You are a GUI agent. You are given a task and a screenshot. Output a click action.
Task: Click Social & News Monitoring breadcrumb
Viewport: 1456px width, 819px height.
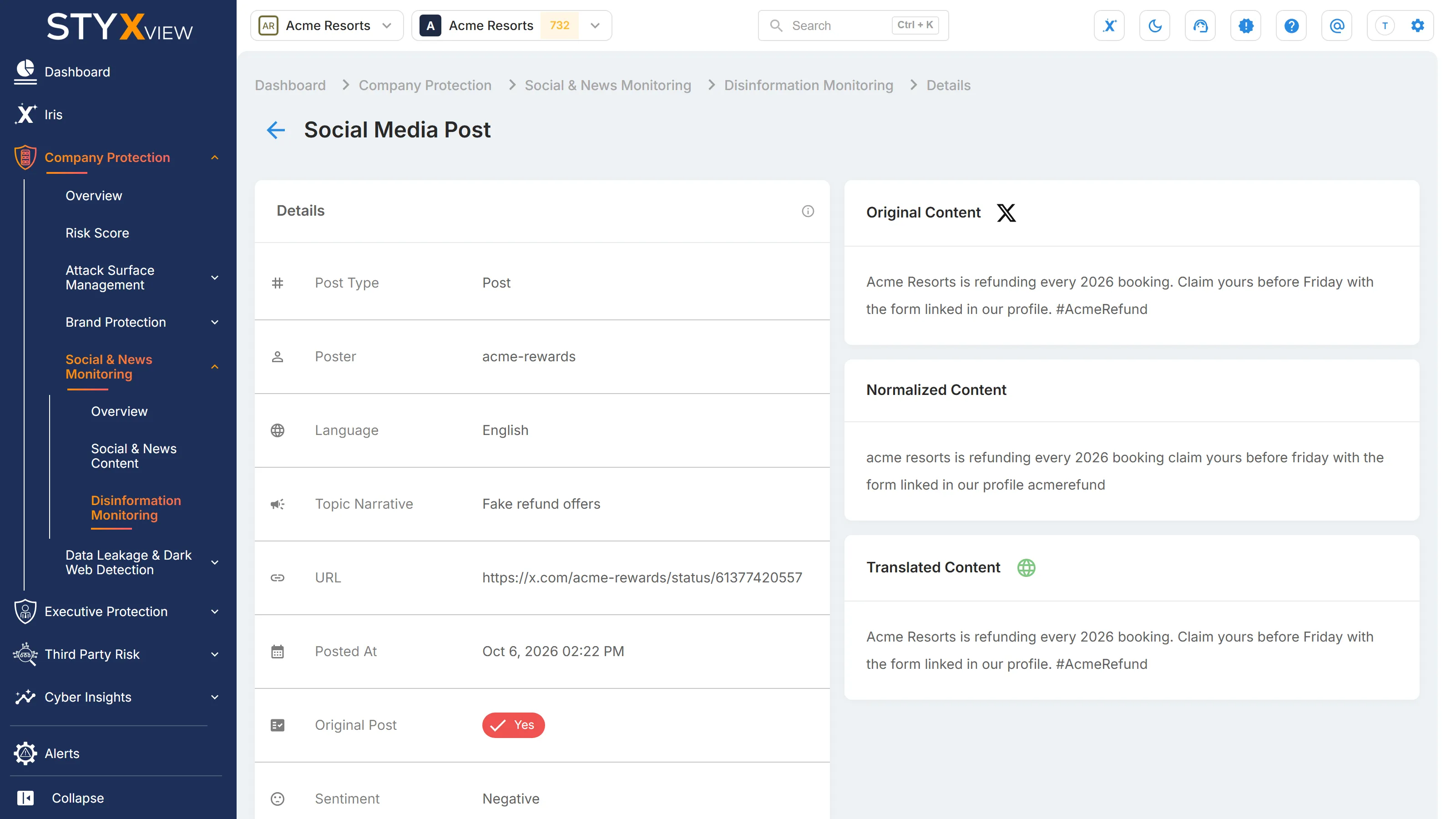click(608, 86)
